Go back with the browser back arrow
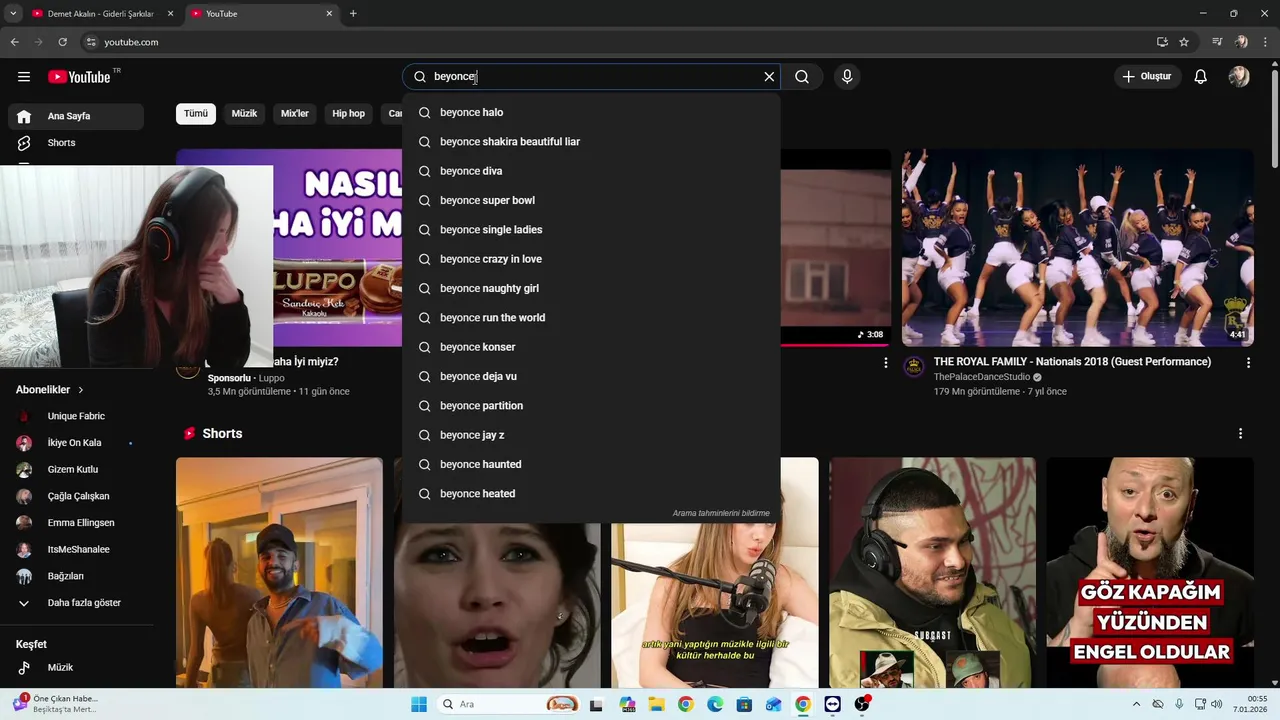Screen dimensions: 1280x720 (15, 42)
